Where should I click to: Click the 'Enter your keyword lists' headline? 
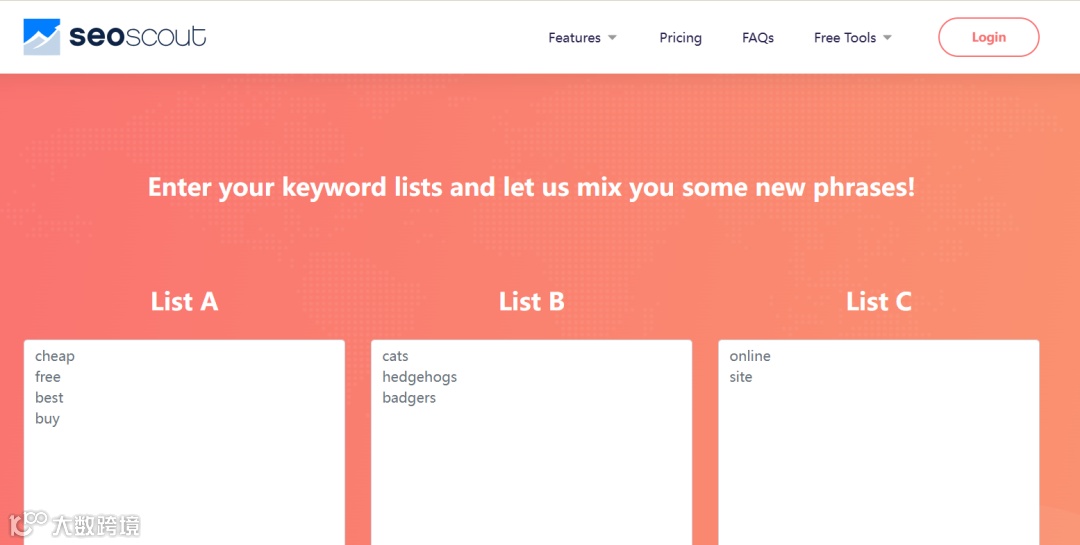531,187
